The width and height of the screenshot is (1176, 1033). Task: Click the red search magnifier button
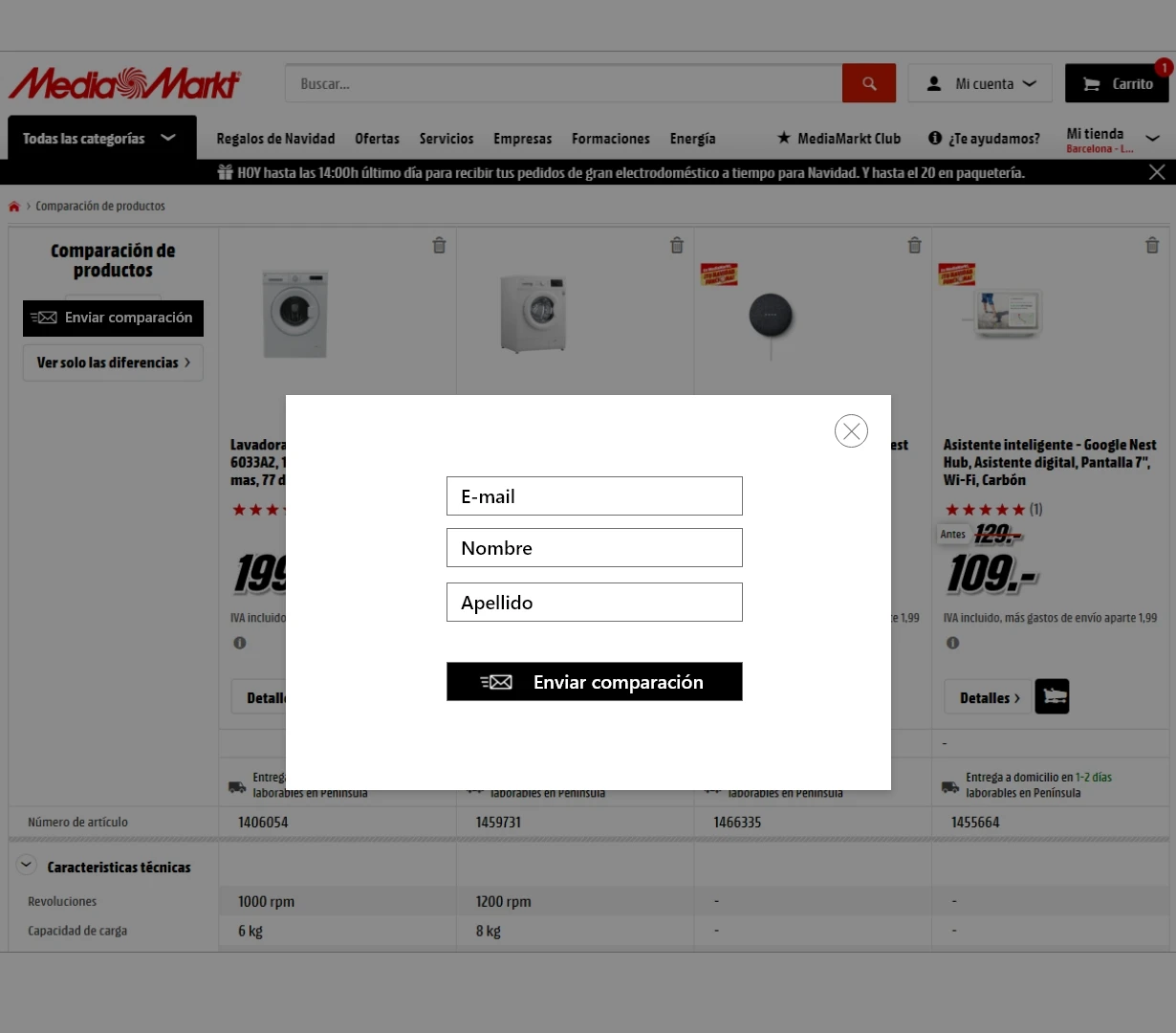pyautogui.click(x=869, y=83)
